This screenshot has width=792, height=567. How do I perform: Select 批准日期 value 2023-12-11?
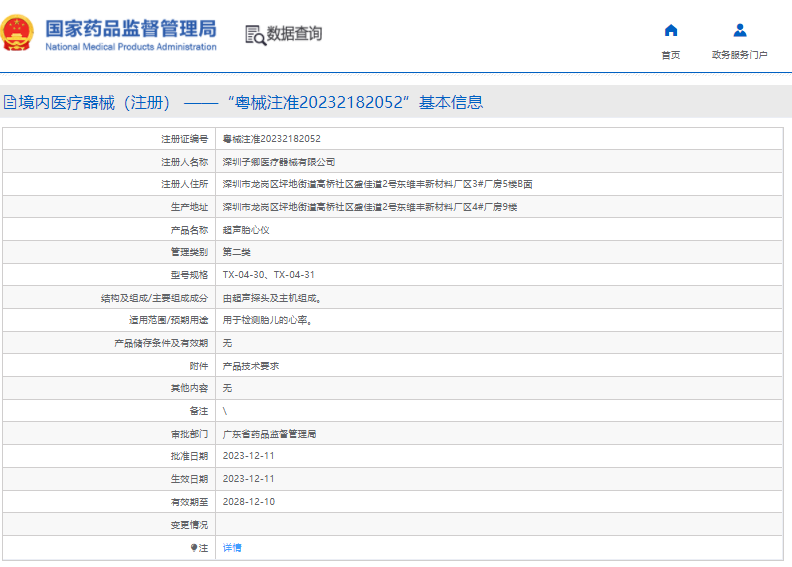[249, 456]
